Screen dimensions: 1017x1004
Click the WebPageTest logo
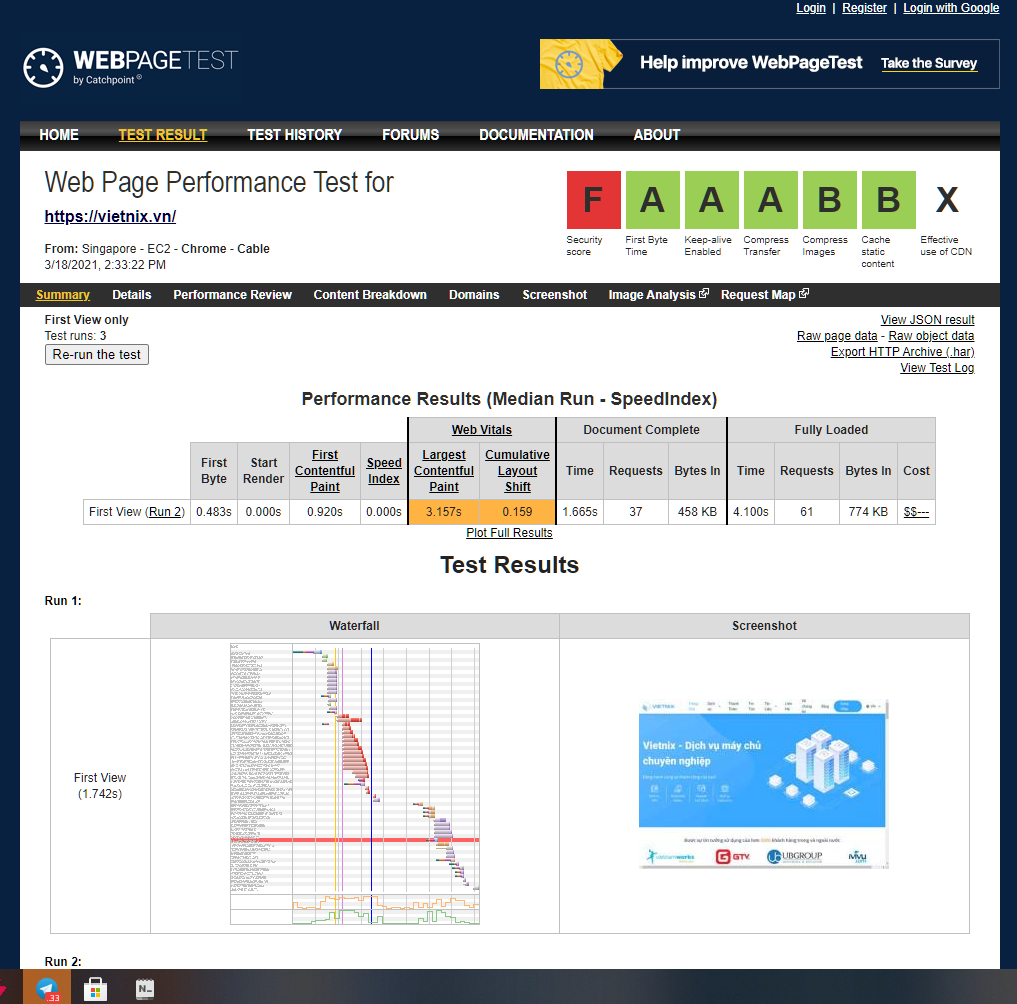130,63
